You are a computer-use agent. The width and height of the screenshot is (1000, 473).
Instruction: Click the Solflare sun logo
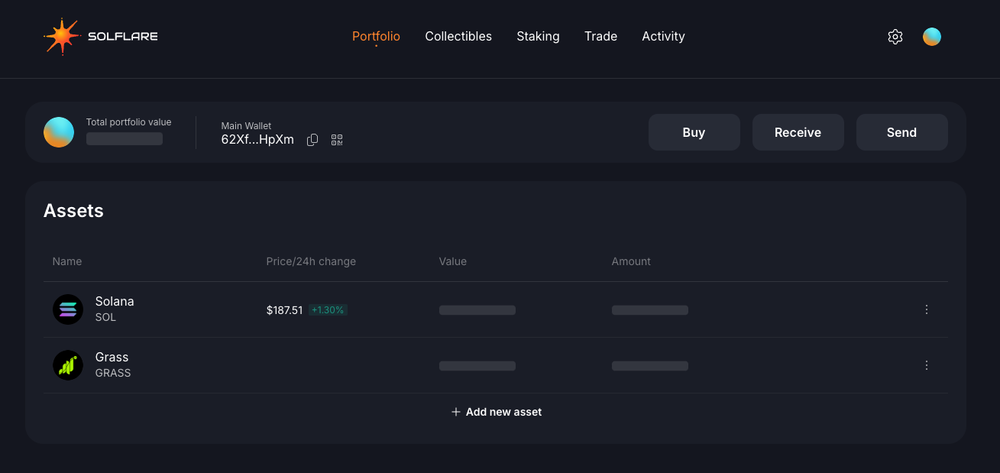pyautogui.click(x=61, y=37)
